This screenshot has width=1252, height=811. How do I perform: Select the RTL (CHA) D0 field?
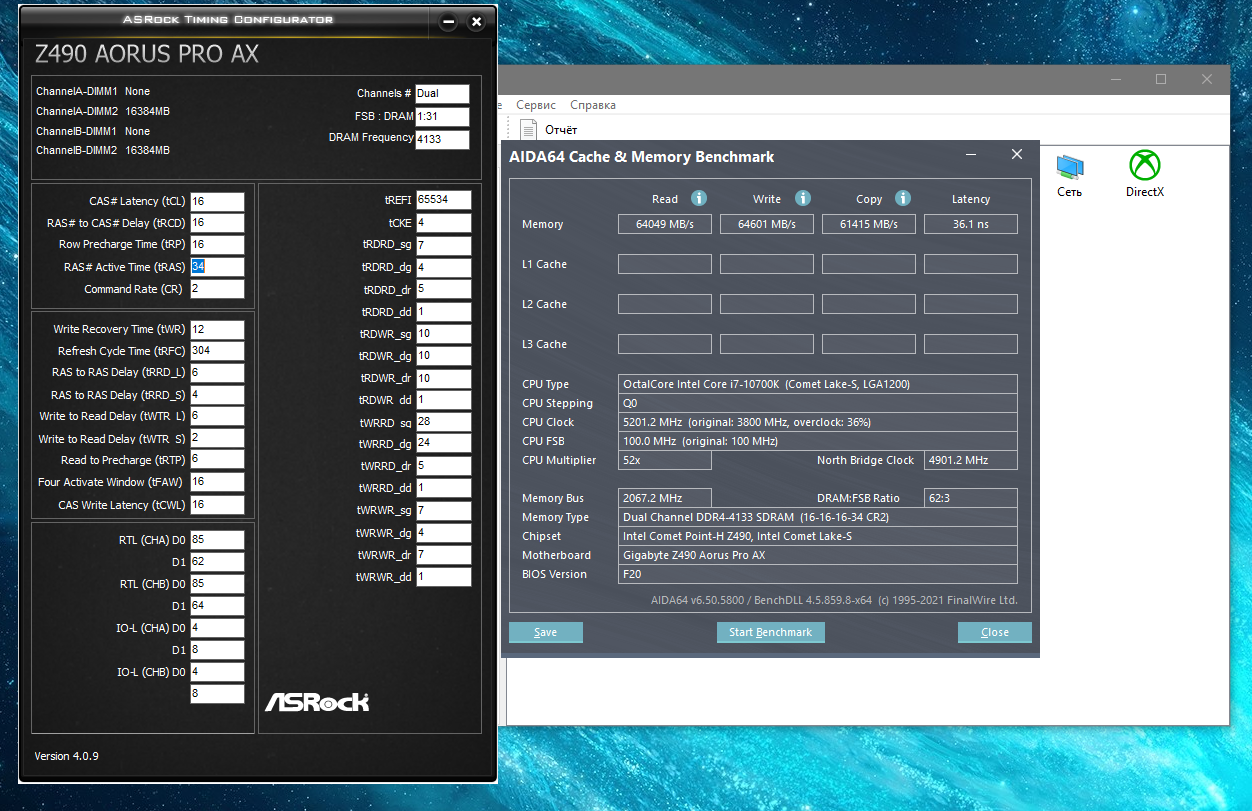[x=217, y=540]
